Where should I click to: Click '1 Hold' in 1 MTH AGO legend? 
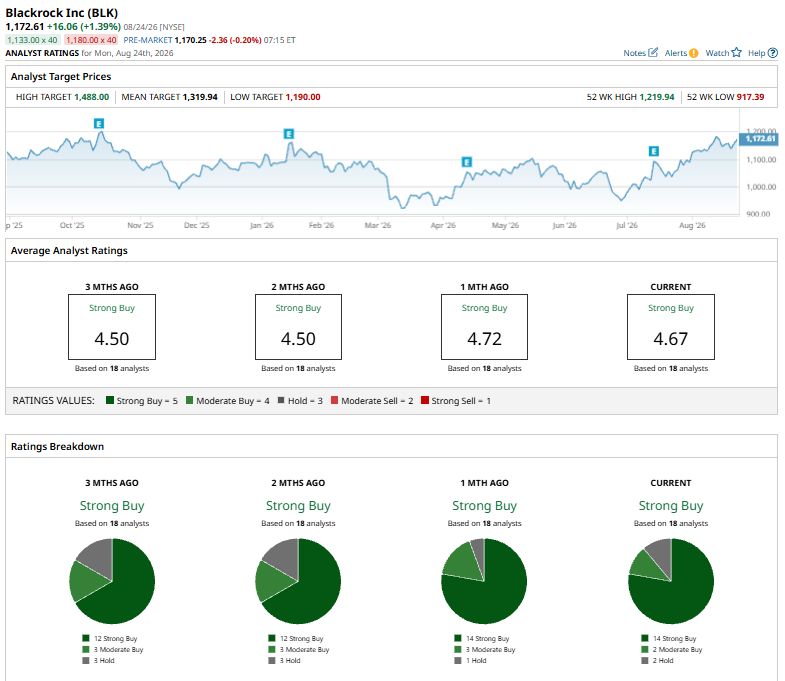[476, 660]
